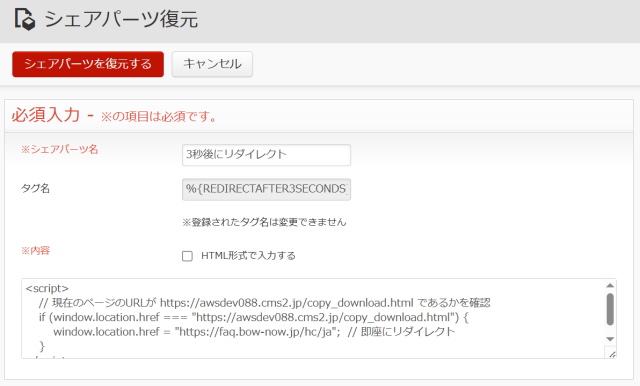Click the ※内容 label
Screen dimensions: 640x386
(x=35, y=251)
